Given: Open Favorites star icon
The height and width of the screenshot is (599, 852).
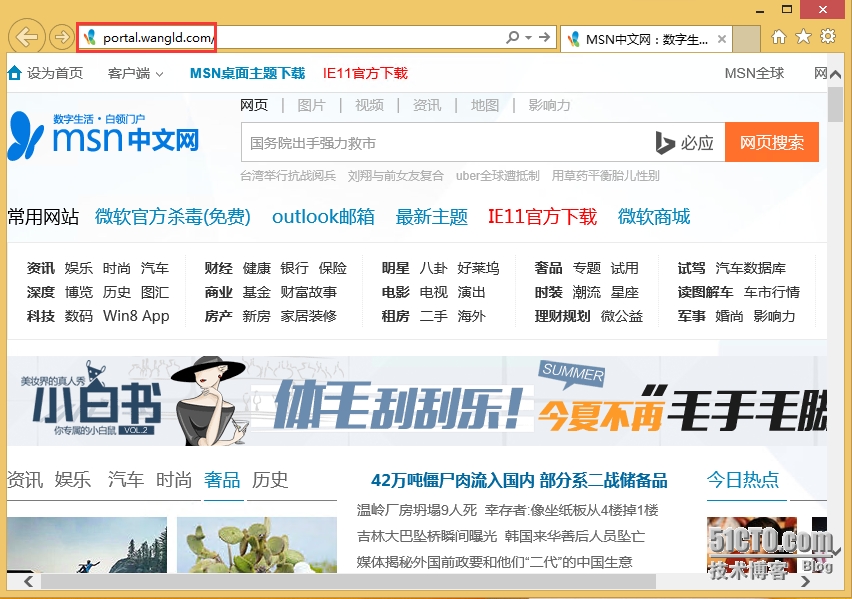Looking at the screenshot, I should (x=803, y=36).
